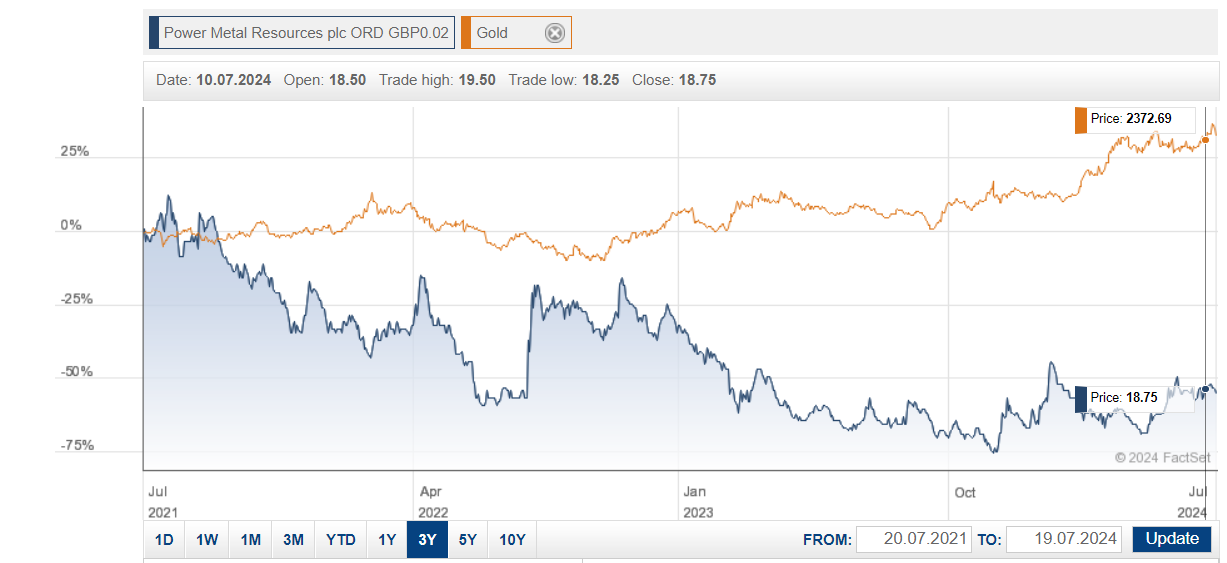
Task: Switch chart range to 5Y
Action: (x=468, y=540)
